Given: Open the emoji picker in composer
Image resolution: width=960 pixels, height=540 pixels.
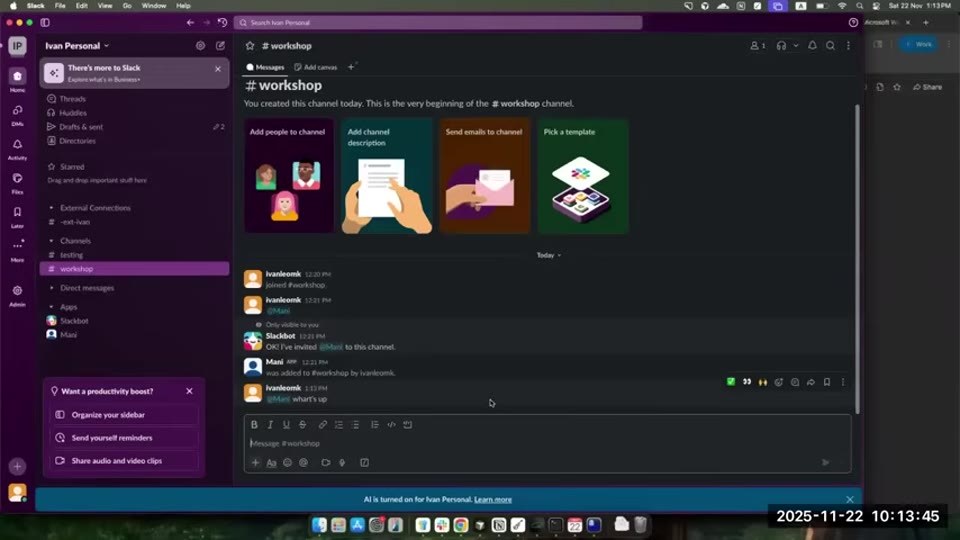Looking at the screenshot, I should point(287,463).
